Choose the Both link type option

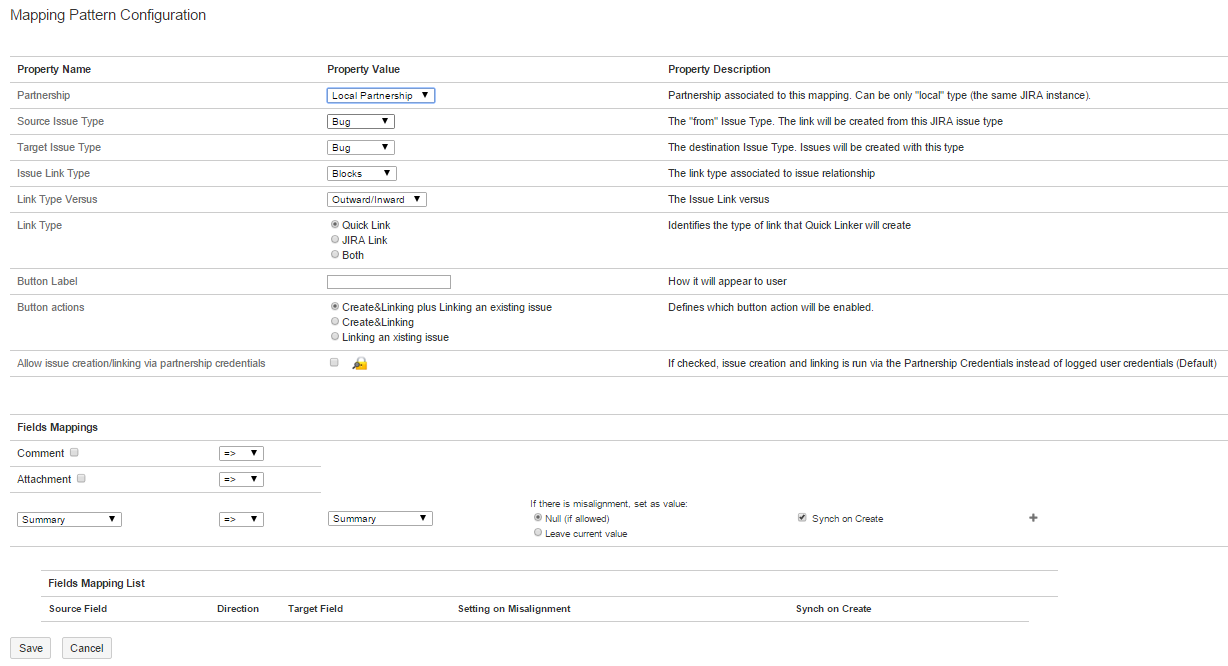[335, 255]
